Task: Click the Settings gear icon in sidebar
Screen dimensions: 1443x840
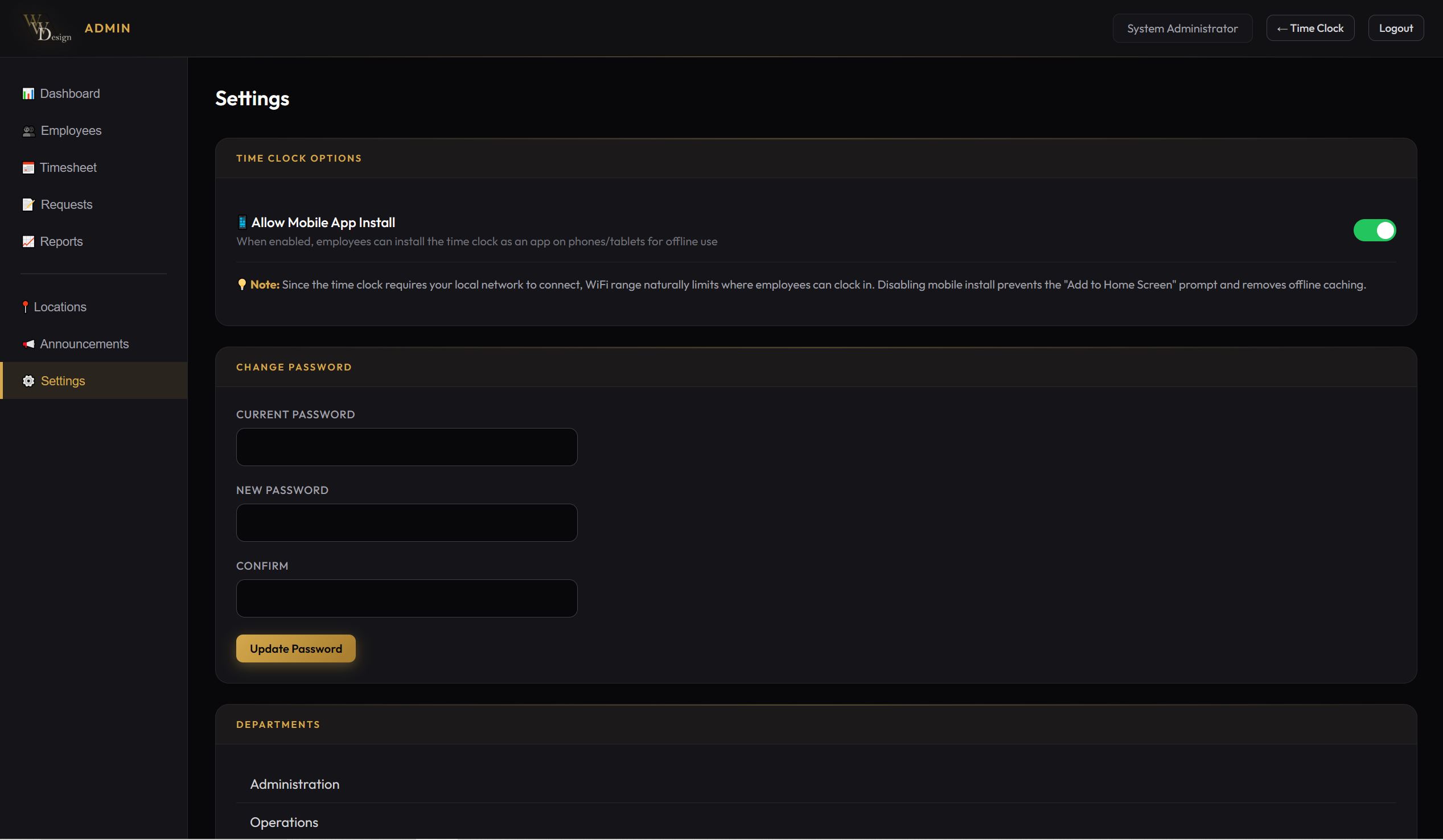Action: [x=28, y=381]
